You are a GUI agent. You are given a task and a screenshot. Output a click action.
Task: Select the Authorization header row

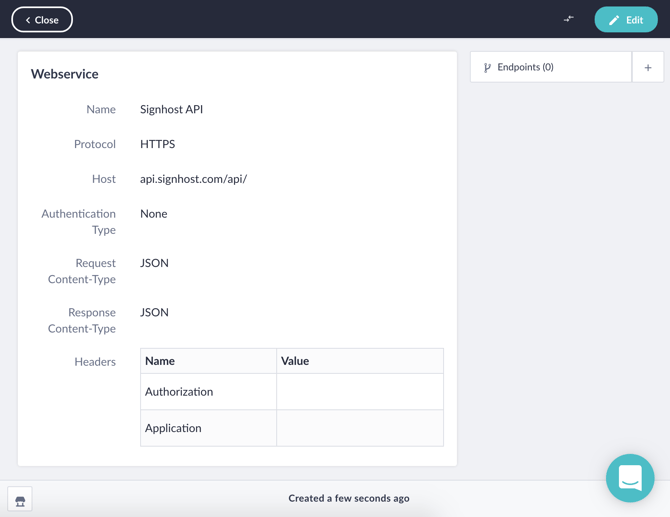pyautogui.click(x=292, y=392)
